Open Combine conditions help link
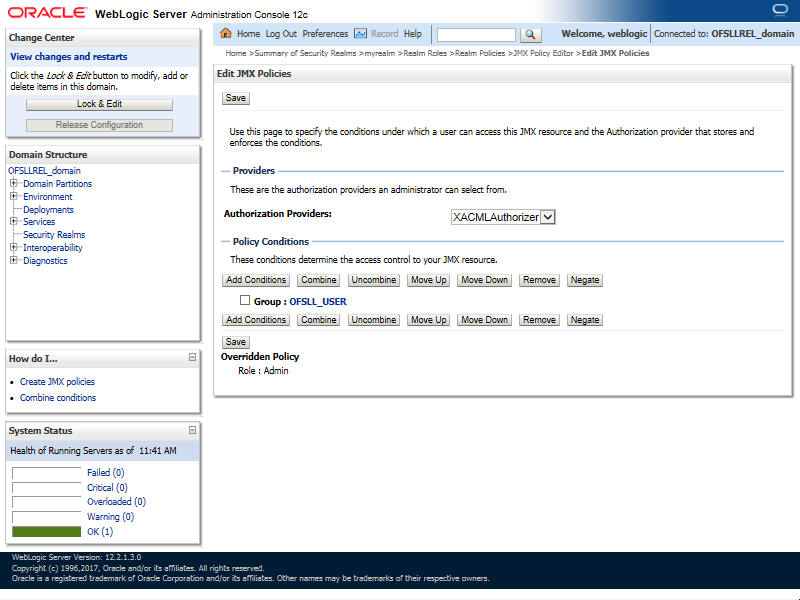This screenshot has height=600, width=800. (58, 397)
